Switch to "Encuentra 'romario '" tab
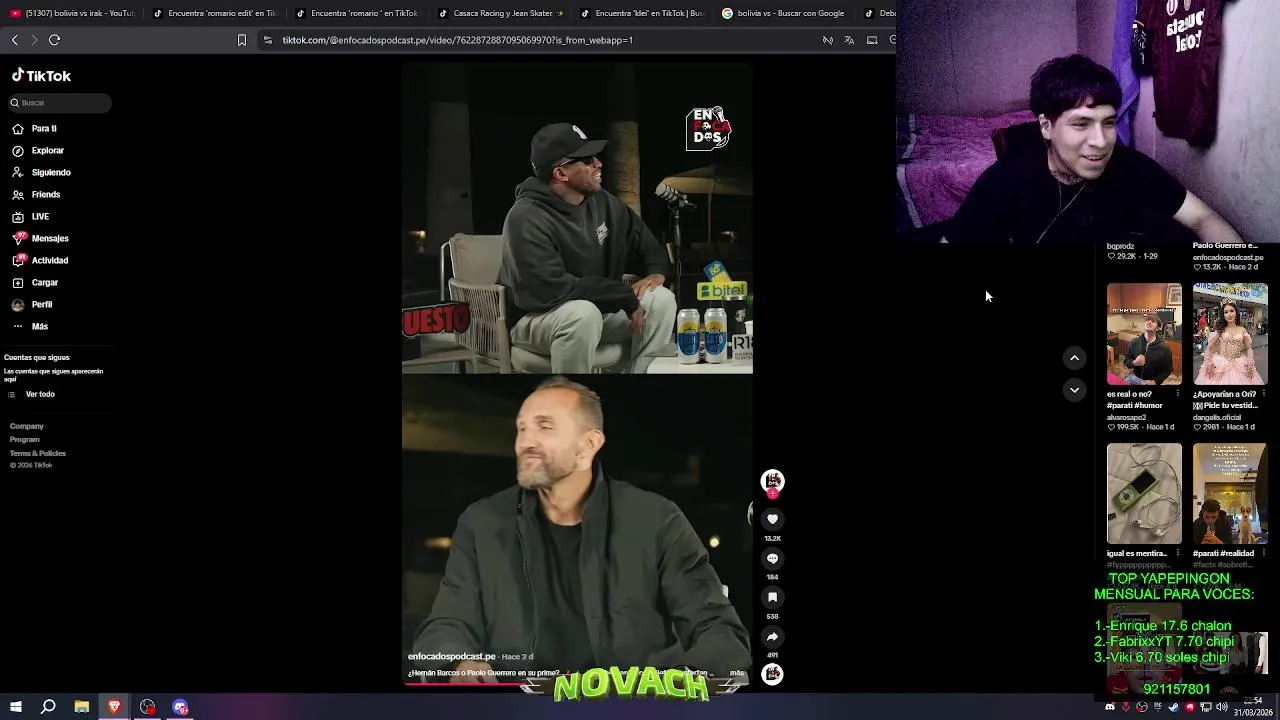 (357, 13)
